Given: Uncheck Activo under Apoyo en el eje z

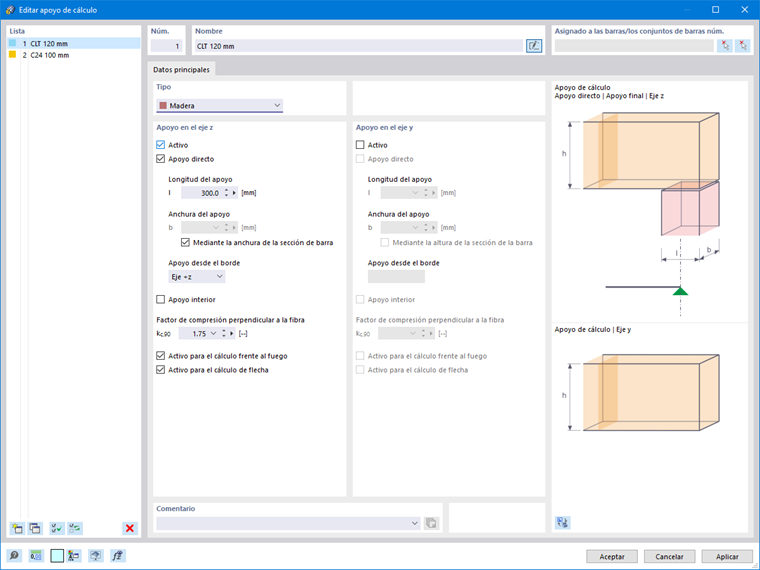Looking at the screenshot, I should 160,144.
